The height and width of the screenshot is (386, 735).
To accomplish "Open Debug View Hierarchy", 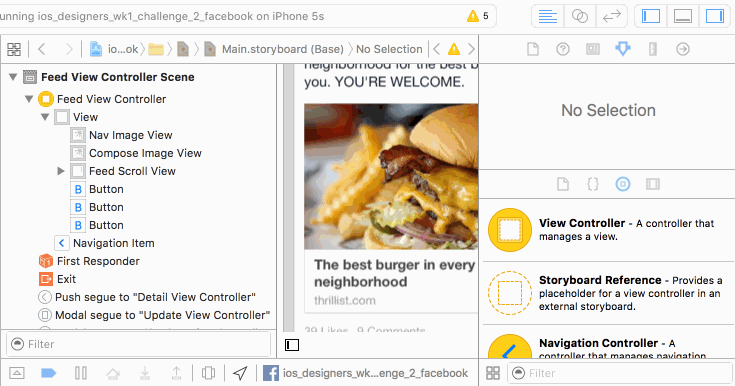I will click(x=209, y=373).
